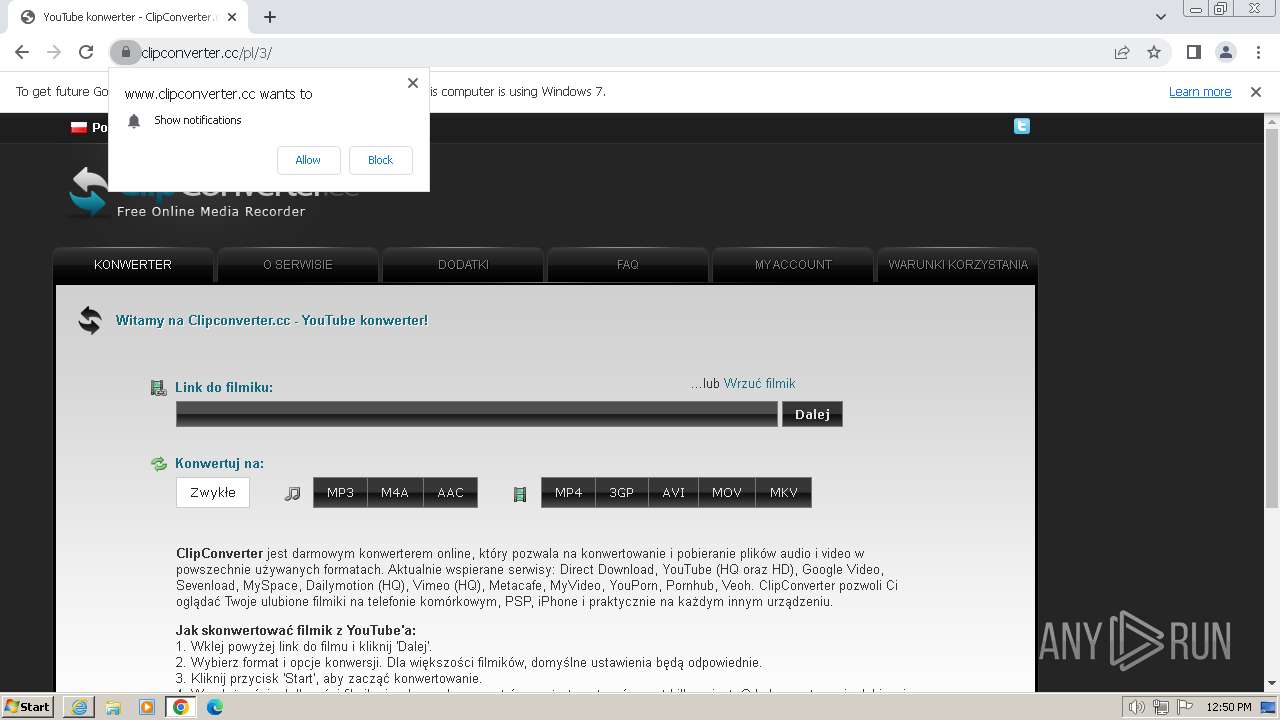Screen dimensions: 1280x720
Task: Open the WARUNKI KORZYSTANIA tab
Action: point(958,265)
